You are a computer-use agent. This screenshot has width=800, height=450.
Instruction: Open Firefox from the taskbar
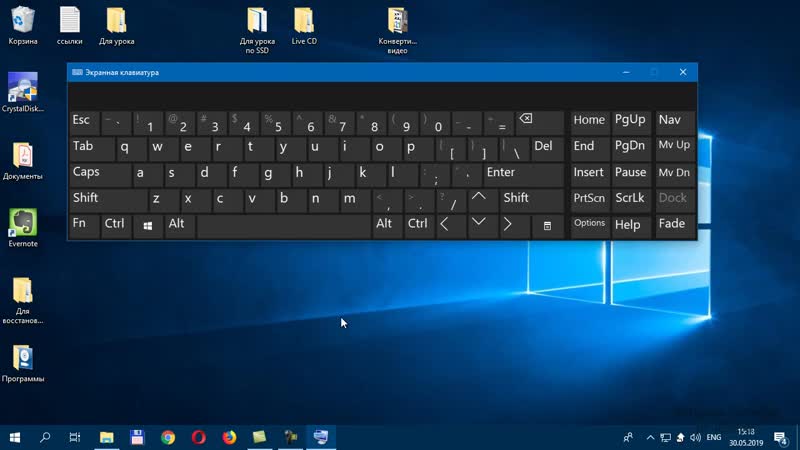pos(229,437)
